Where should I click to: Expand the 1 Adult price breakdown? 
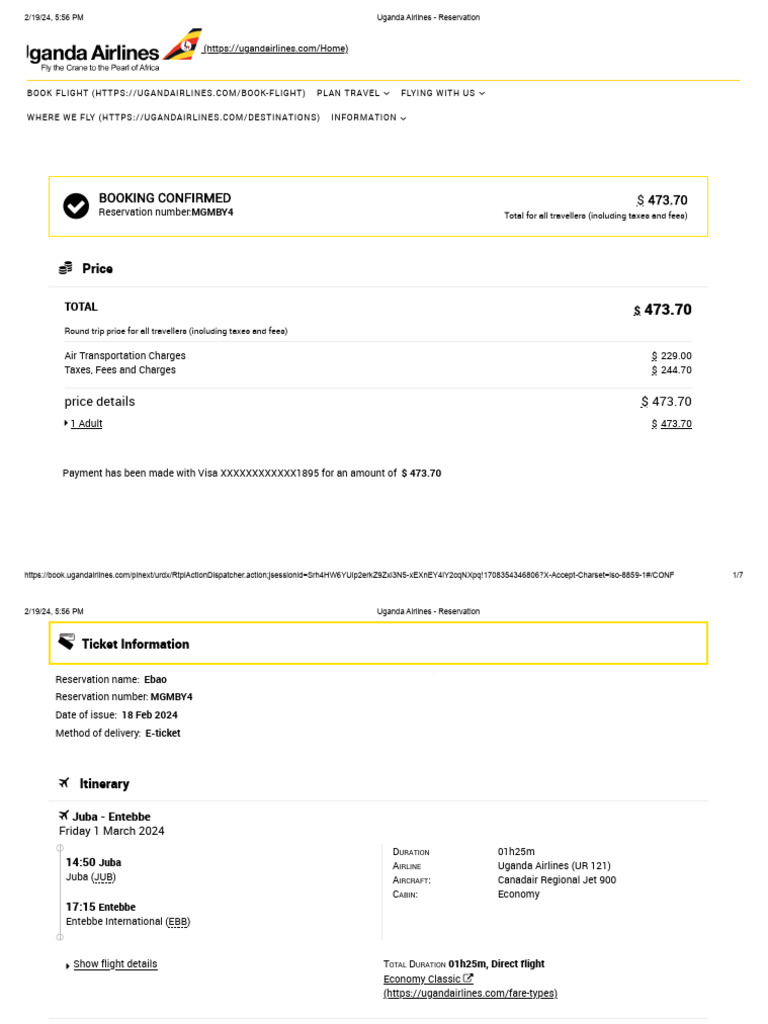tap(84, 424)
